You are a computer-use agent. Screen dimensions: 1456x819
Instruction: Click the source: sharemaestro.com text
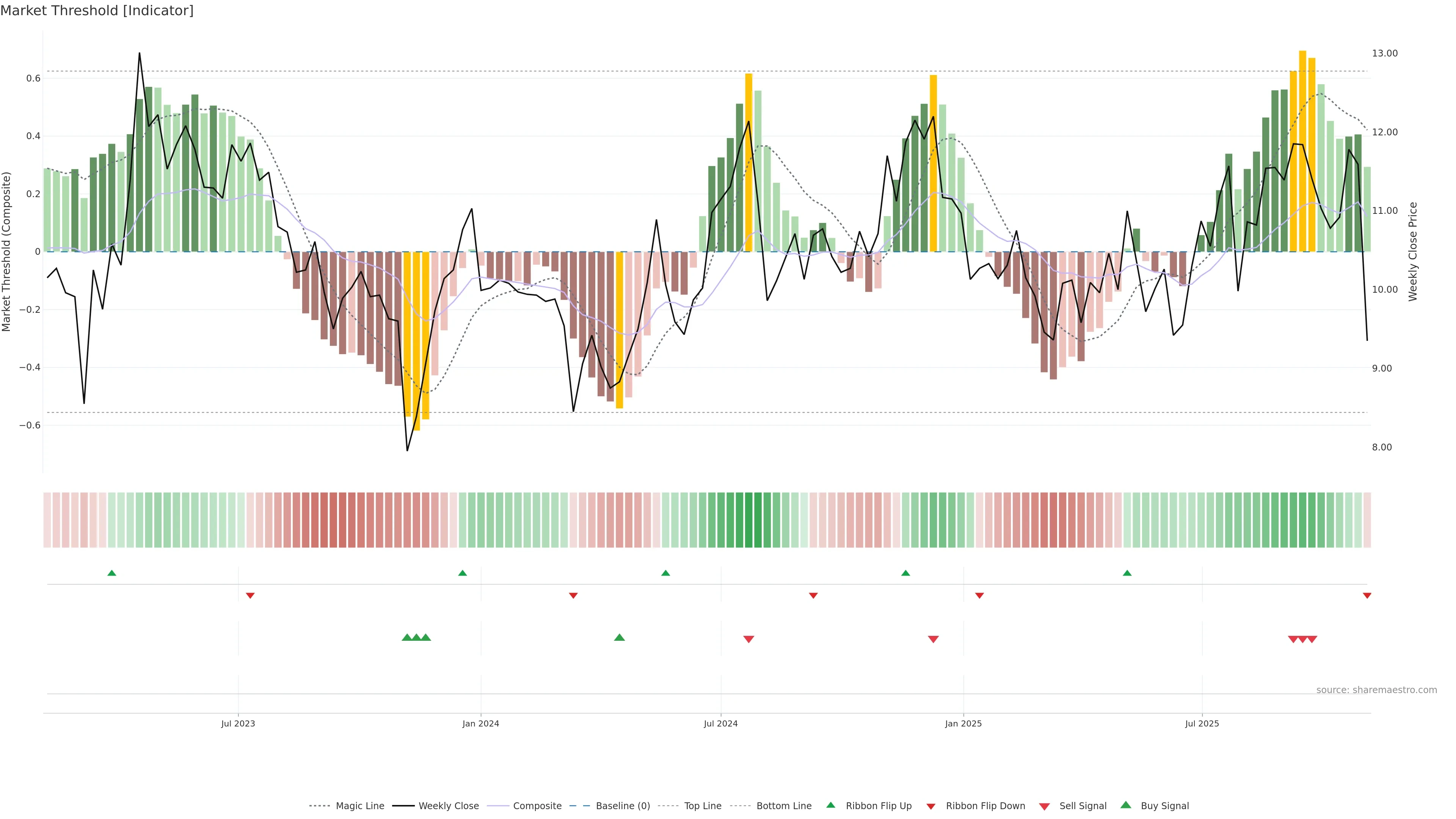coord(1376,690)
